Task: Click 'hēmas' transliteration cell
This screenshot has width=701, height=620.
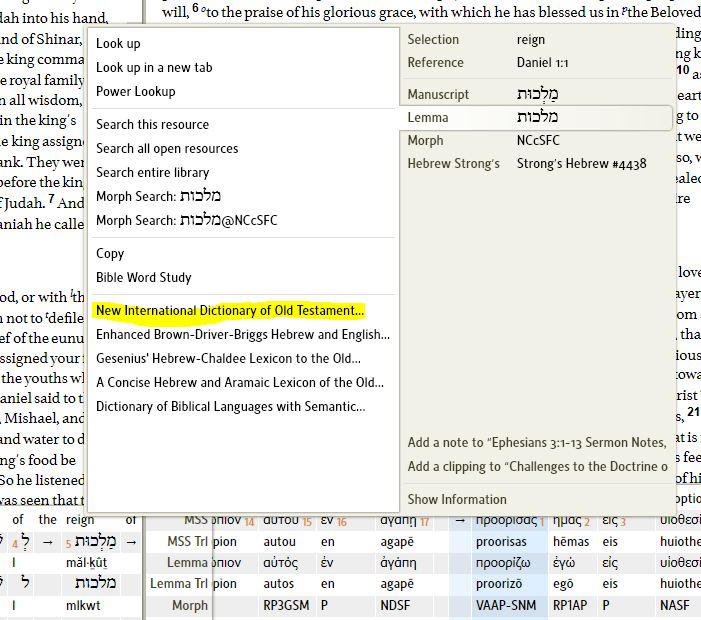Action: pyautogui.click(x=570, y=542)
